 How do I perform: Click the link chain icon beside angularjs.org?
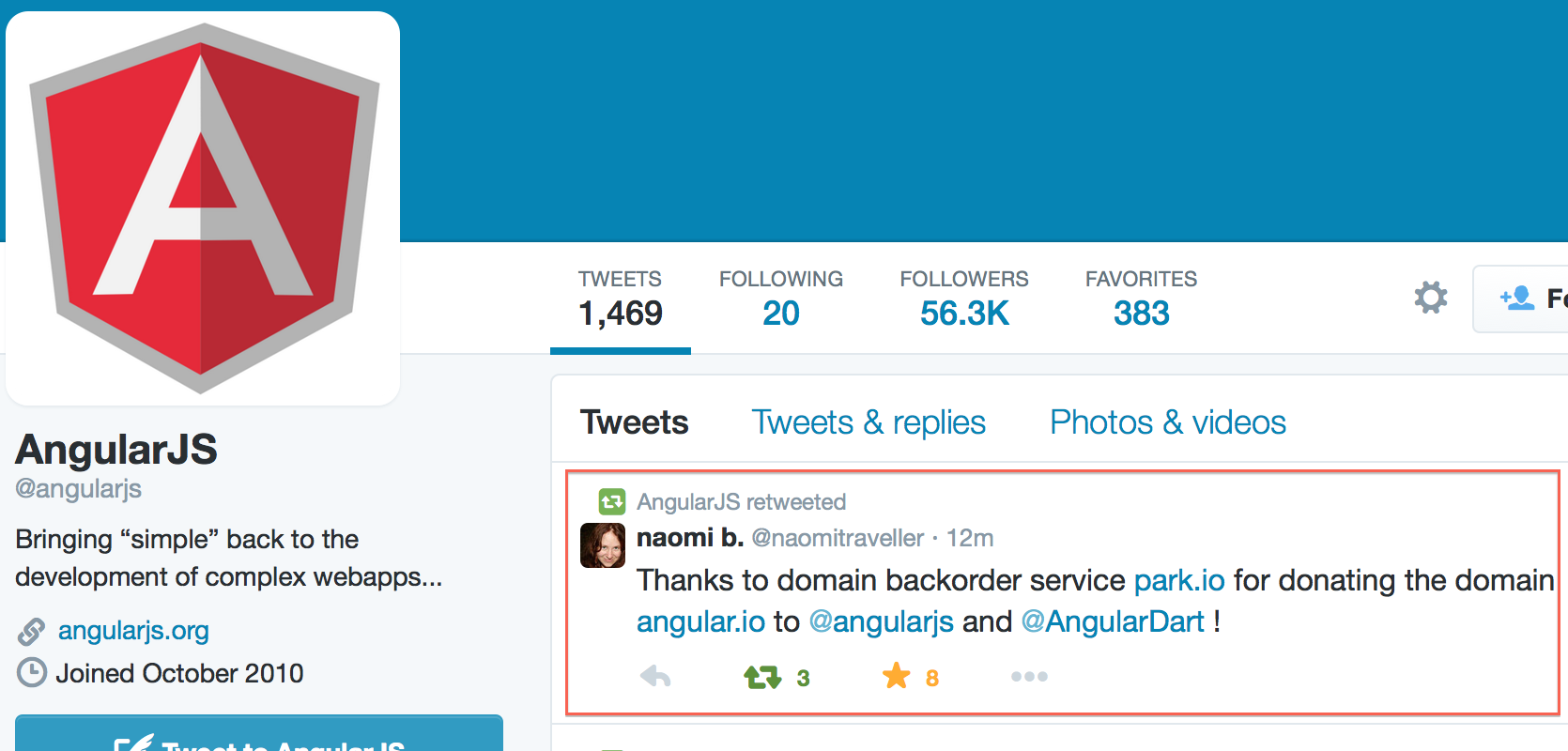point(31,632)
